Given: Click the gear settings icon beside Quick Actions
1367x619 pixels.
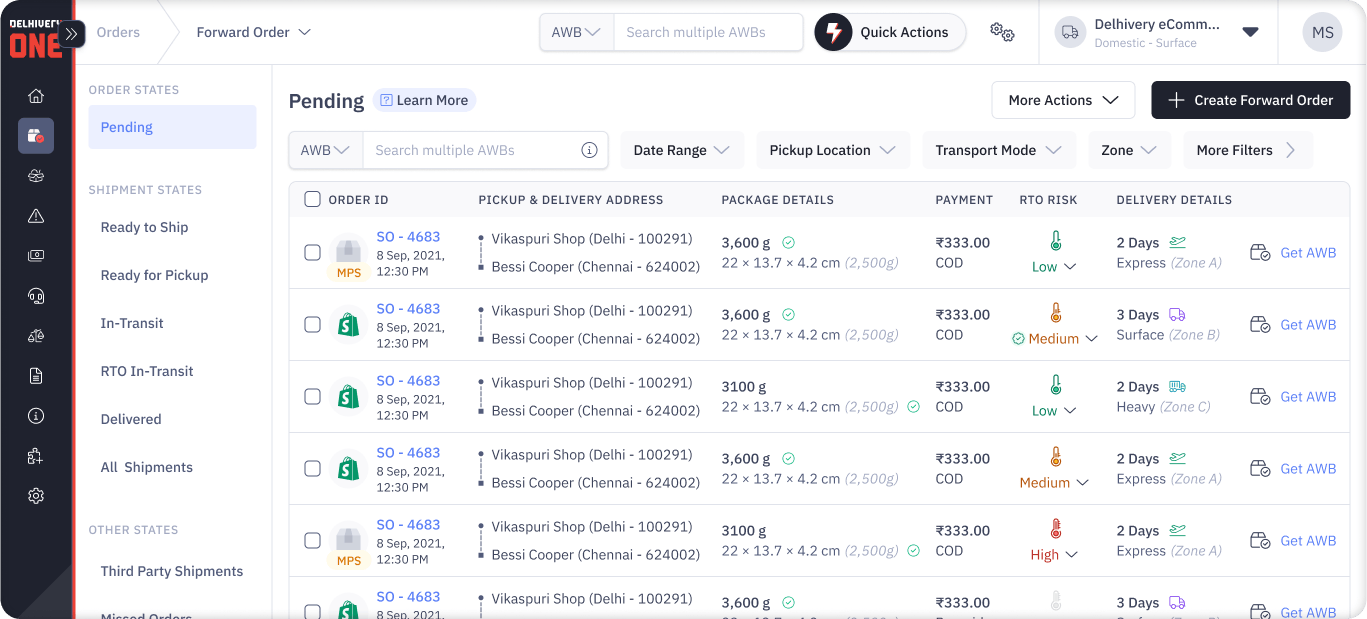Looking at the screenshot, I should [x=1002, y=32].
